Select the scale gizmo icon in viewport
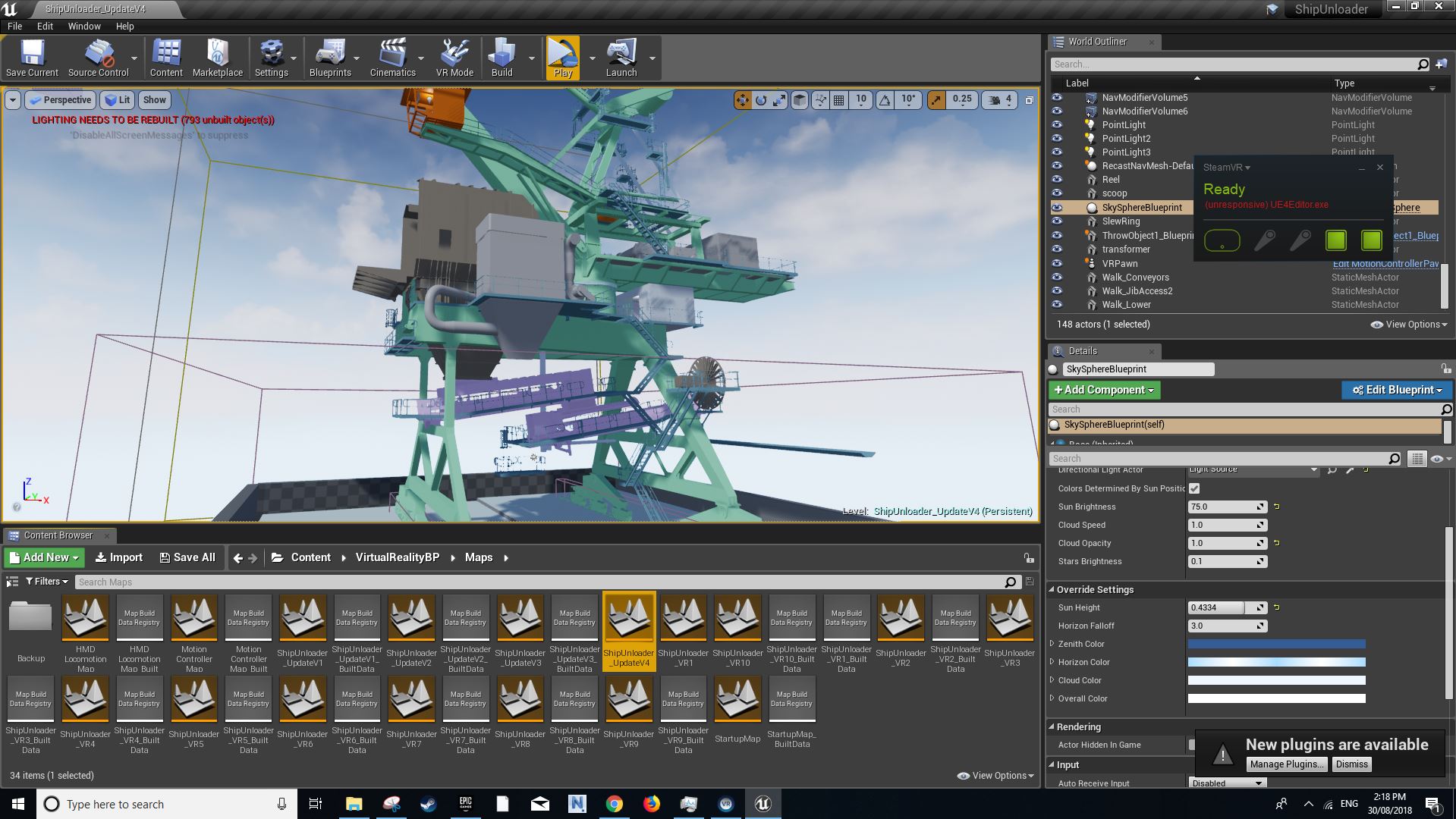1456x819 pixels. click(x=779, y=99)
